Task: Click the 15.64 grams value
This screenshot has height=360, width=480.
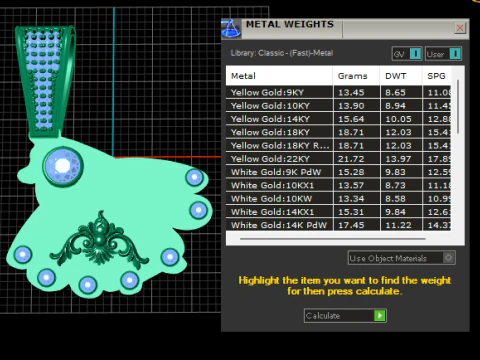Action: click(351, 119)
